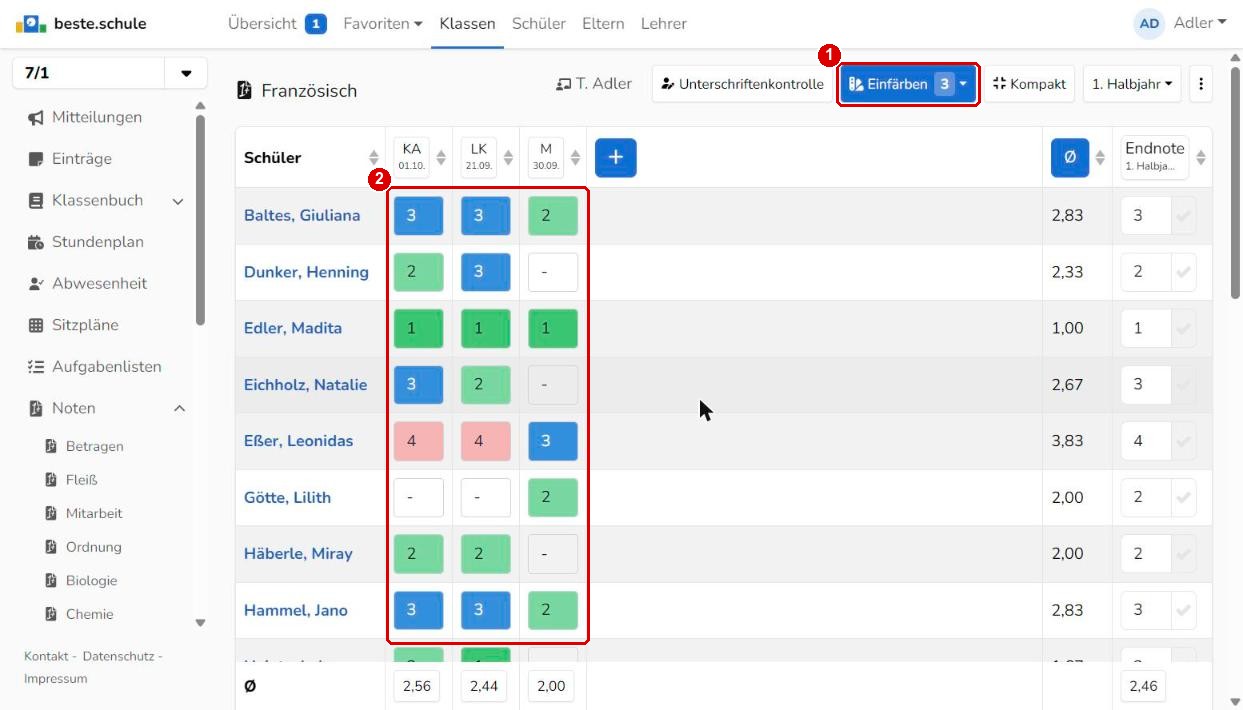The height and width of the screenshot is (710, 1243).
Task: Click the Sitzpläne grid icon
Action: pyautogui.click(x=36, y=325)
